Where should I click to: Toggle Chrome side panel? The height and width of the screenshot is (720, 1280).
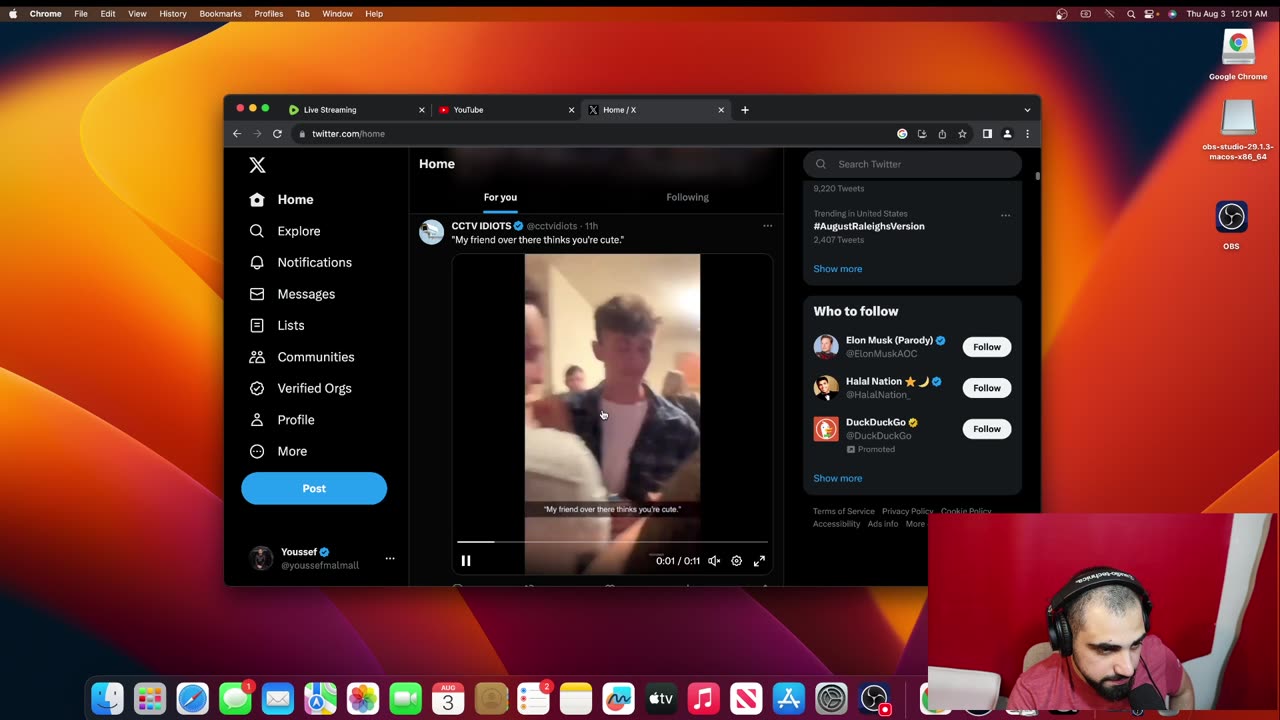click(x=987, y=134)
